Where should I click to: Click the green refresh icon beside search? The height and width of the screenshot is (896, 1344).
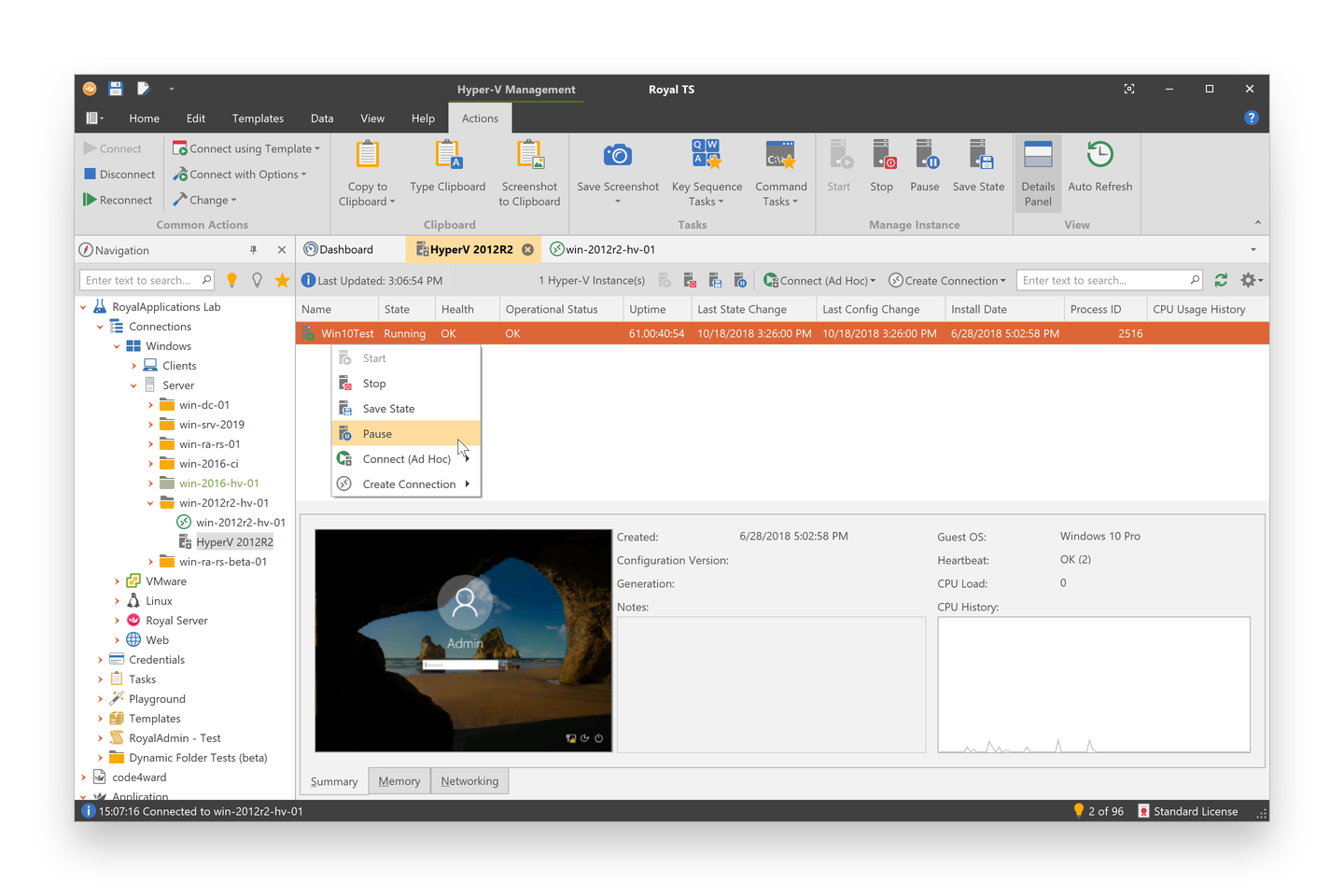(1221, 280)
